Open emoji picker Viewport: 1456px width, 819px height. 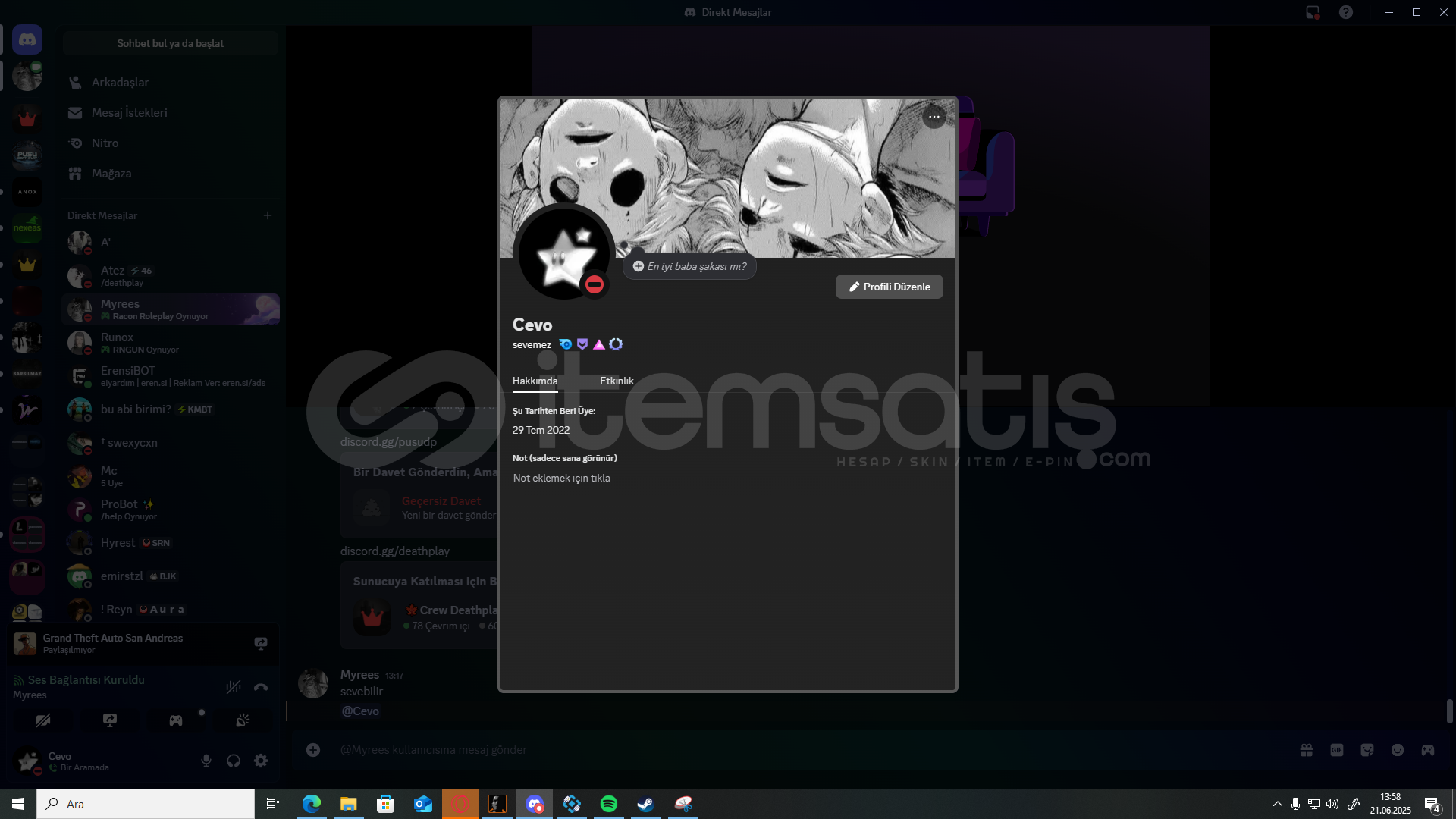1398,750
